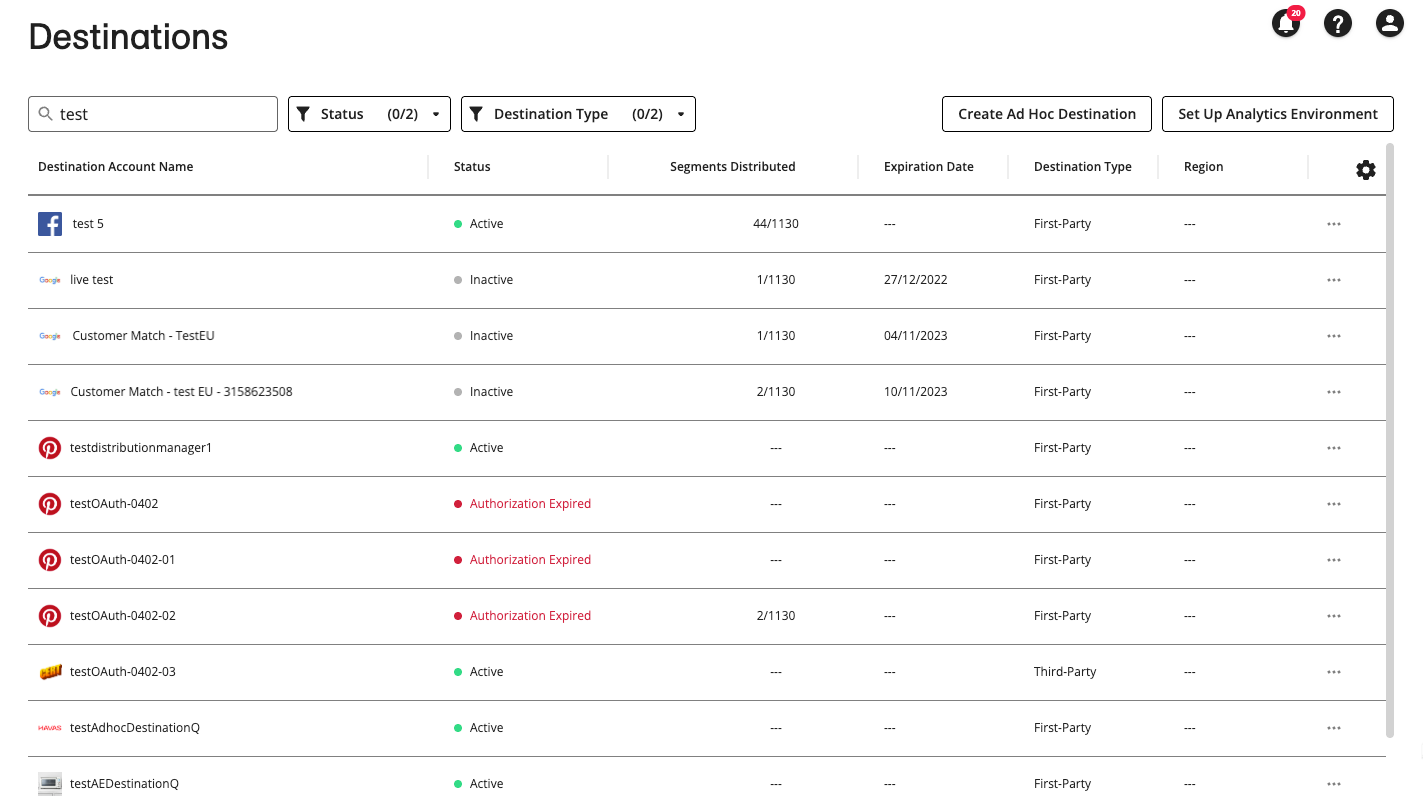This screenshot has height=802, width=1423.
Task: Click the Authorization Expired status for testOAuth-0402
Action: [x=530, y=504]
